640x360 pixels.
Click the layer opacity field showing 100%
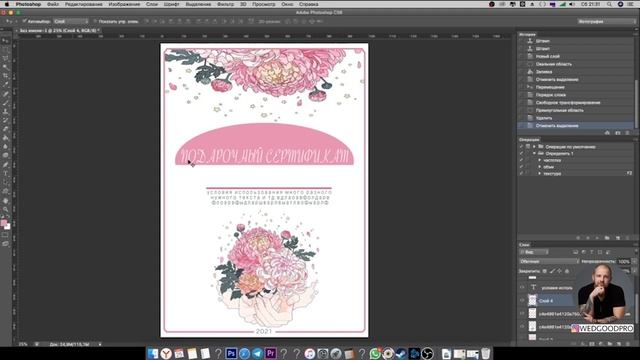pyautogui.click(x=624, y=261)
